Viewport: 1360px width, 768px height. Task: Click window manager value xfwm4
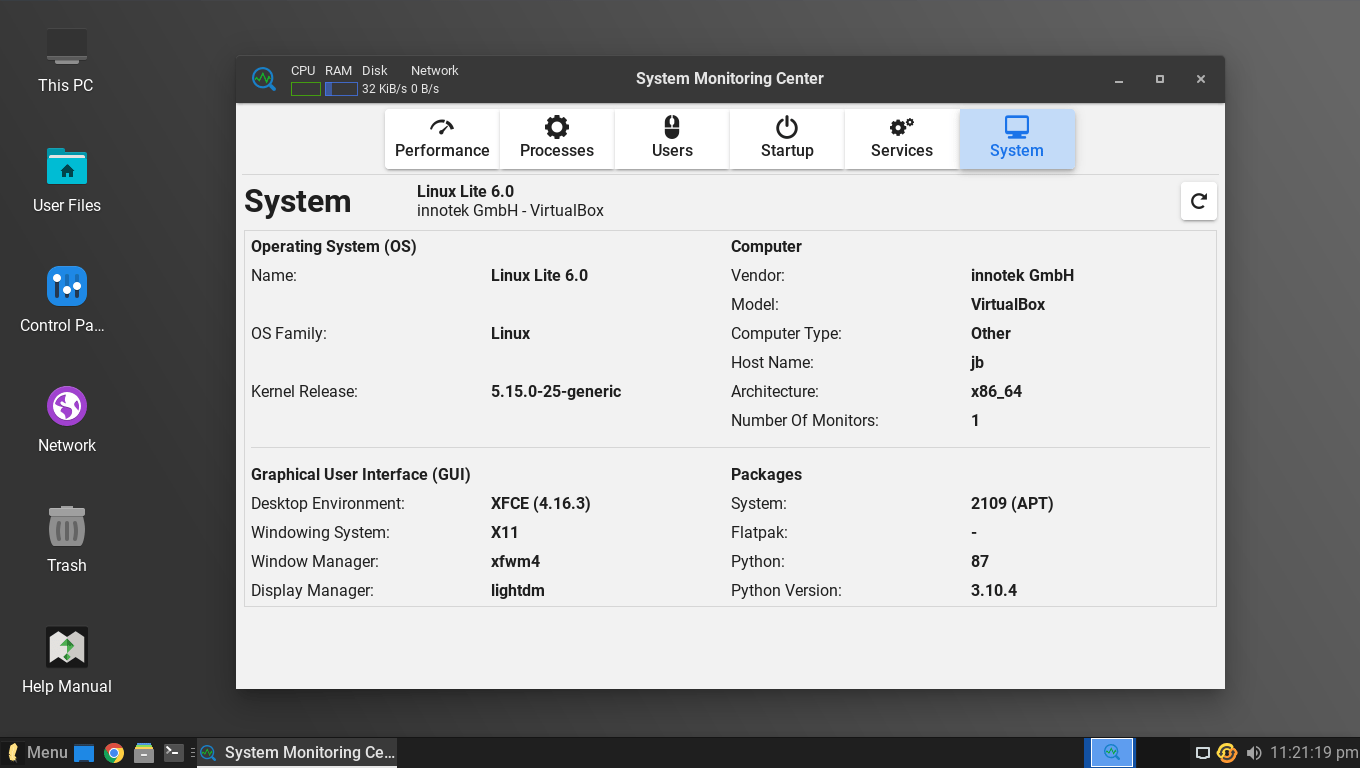coord(516,561)
